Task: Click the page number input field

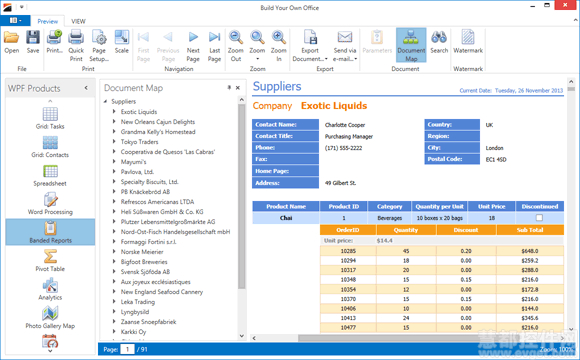Action: pos(128,349)
